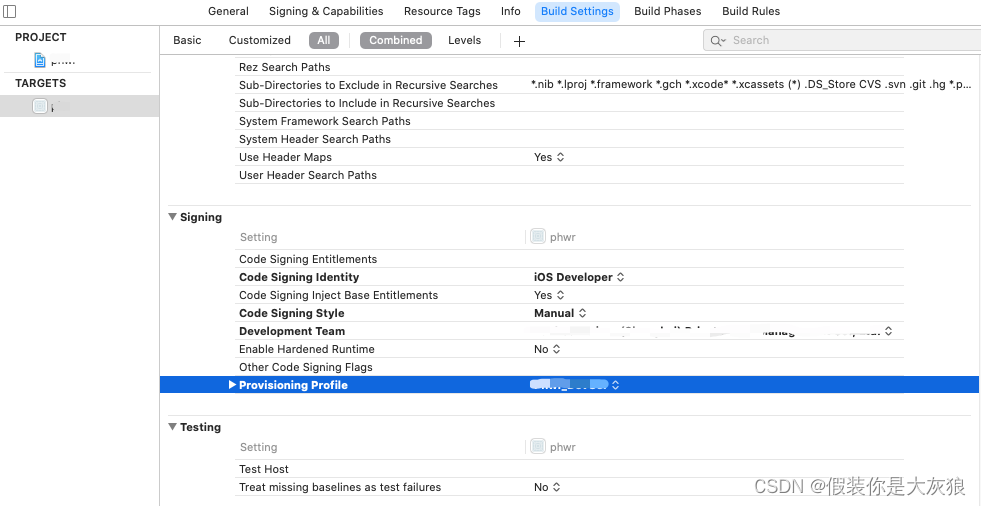Select Code Signing Entitlements row
Image resolution: width=981 pixels, height=506 pixels.
point(571,259)
